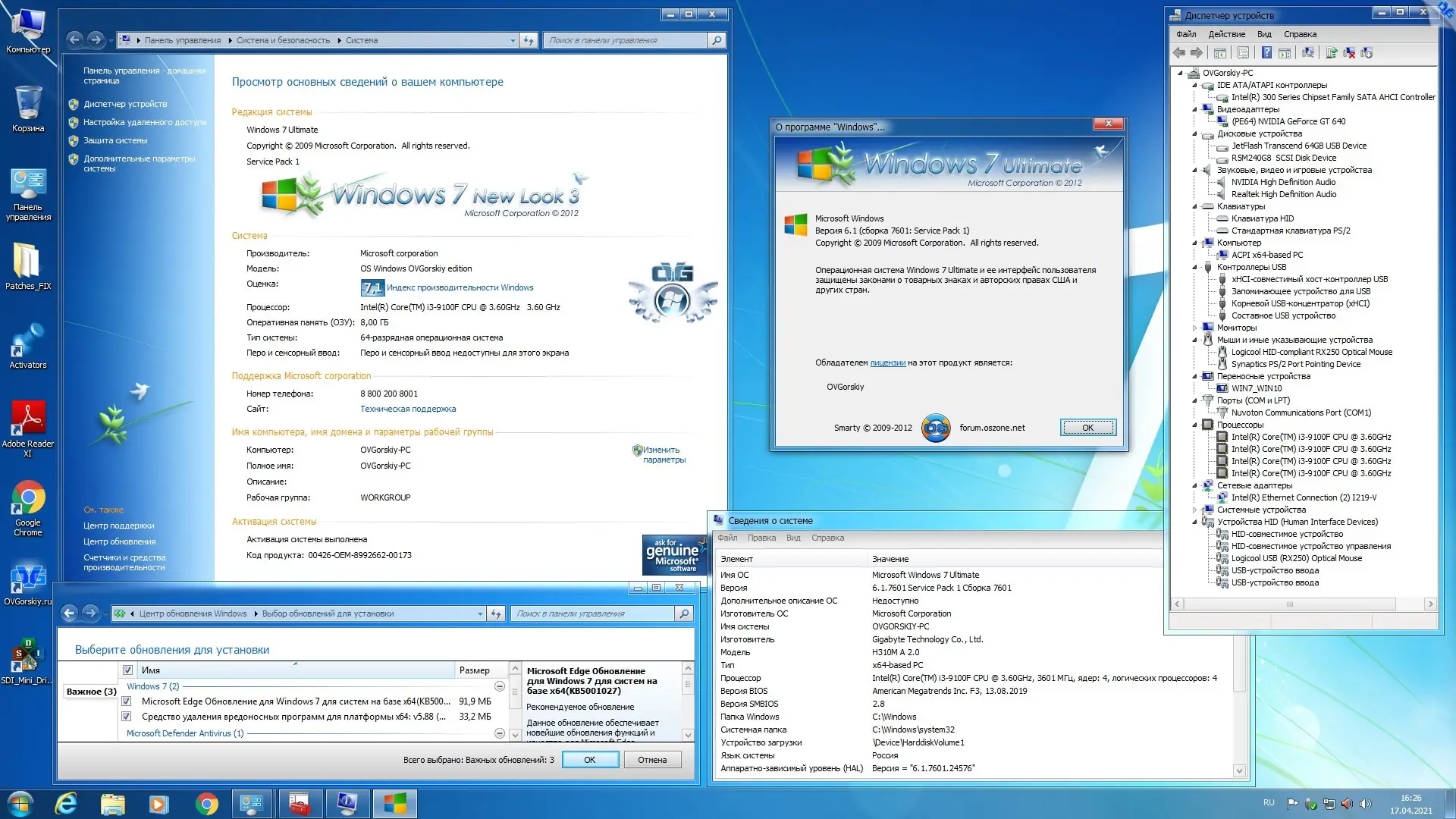Click Properties toolbar icon in Device Manager
Viewport: 1456px width, 819px height.
pos(1243,52)
